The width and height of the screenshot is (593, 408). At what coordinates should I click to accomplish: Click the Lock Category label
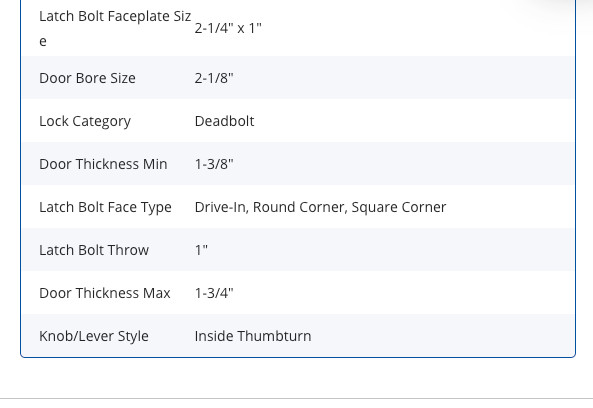[85, 121]
